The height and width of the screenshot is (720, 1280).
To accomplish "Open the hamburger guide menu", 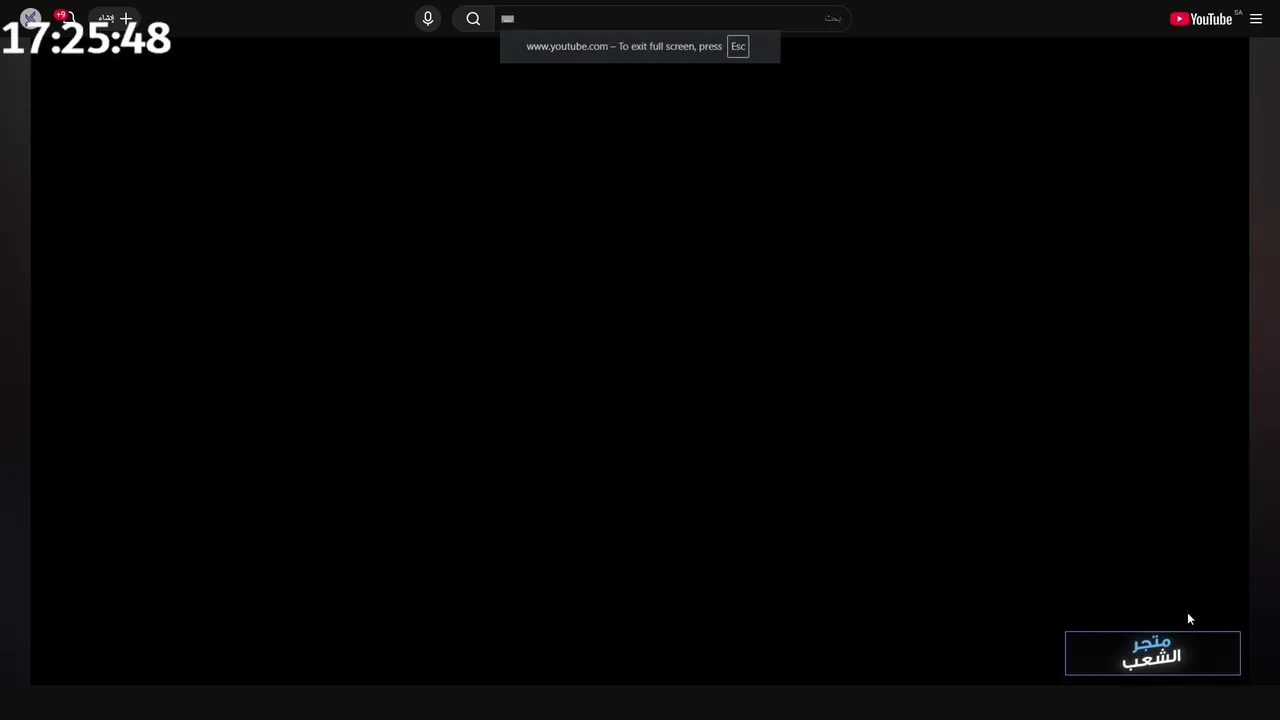I will click(x=1256, y=18).
